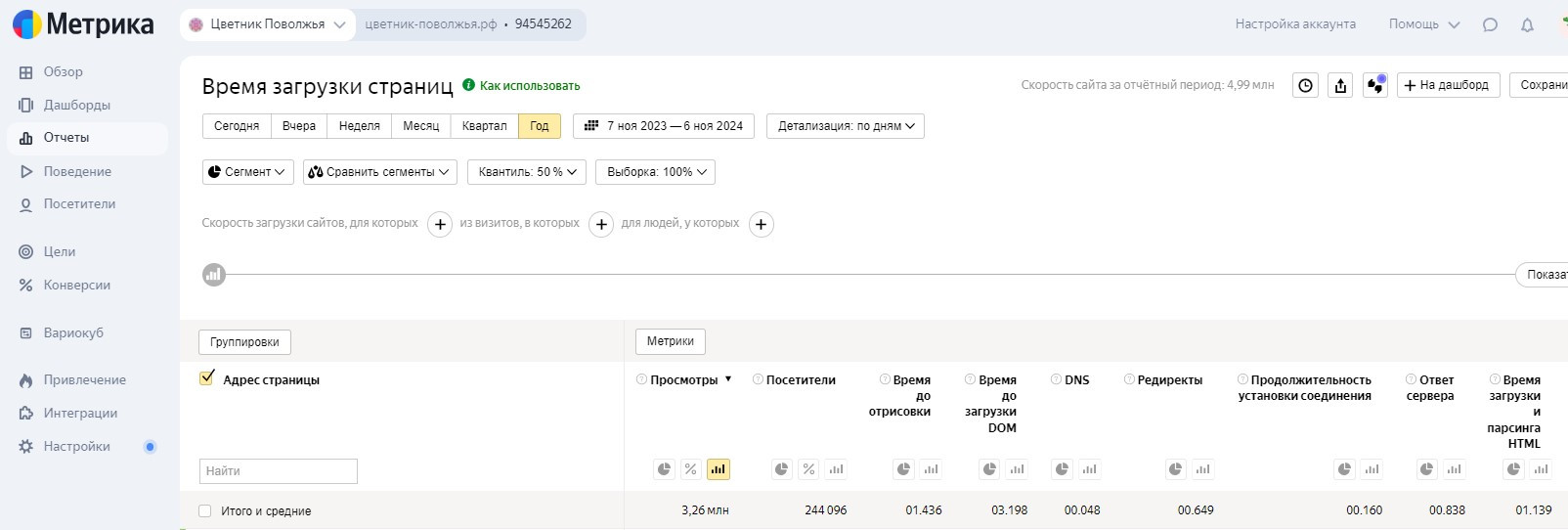Select the Год period toggle

tap(539, 126)
